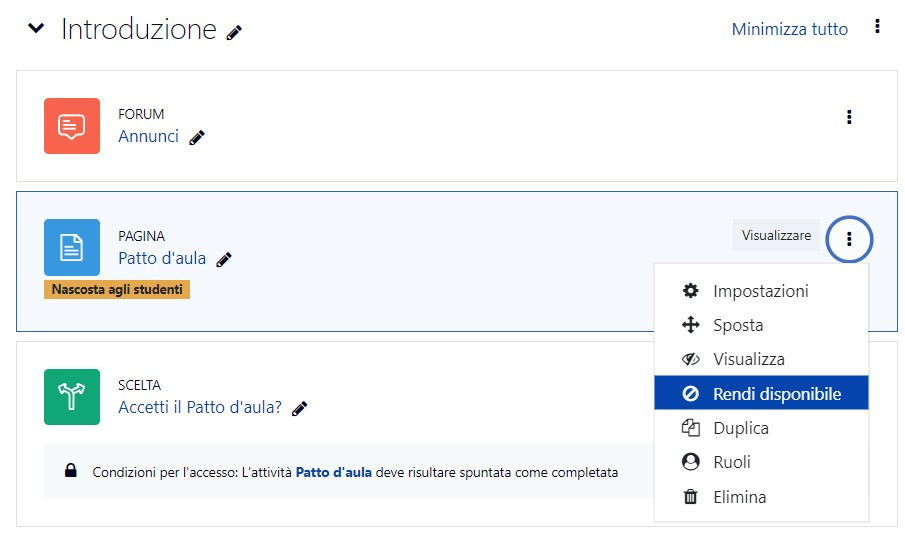Open the Annunci forum link
905x533 pixels.
pyautogui.click(x=148, y=136)
